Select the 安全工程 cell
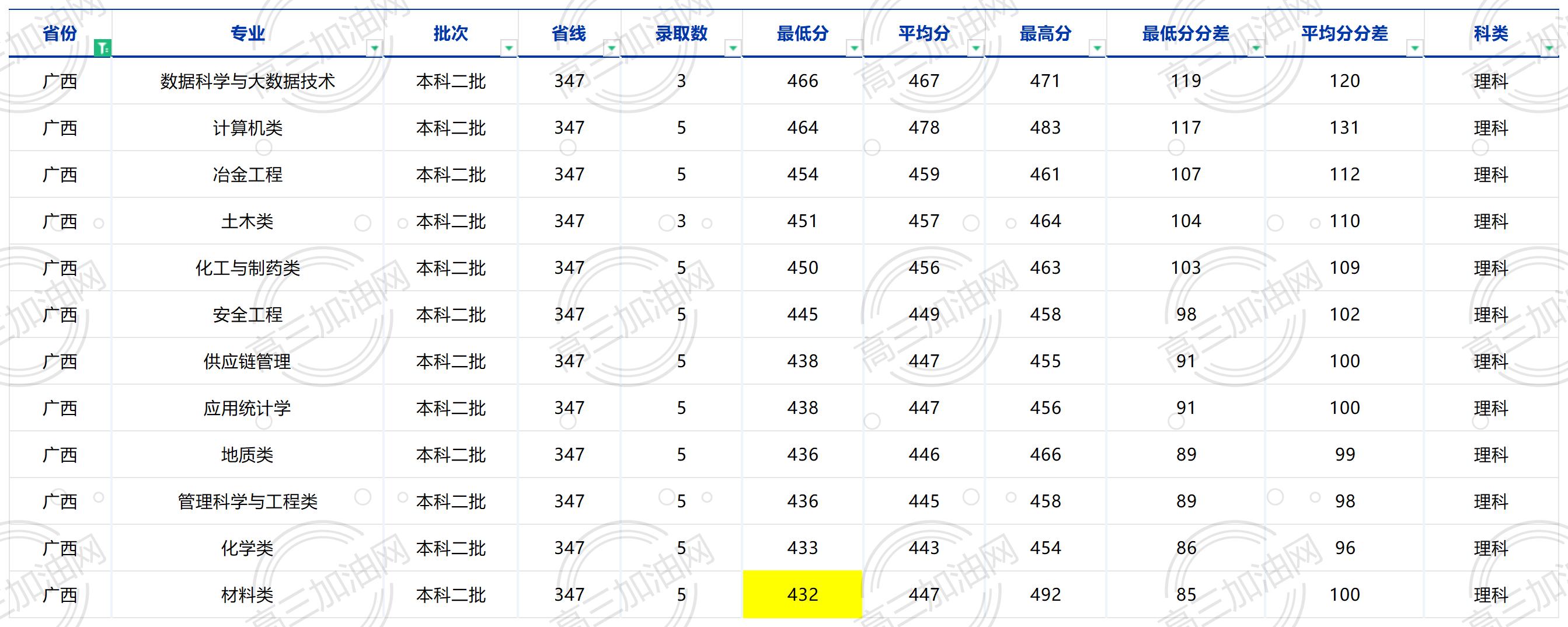Image resolution: width=1568 pixels, height=627 pixels. coord(247,314)
